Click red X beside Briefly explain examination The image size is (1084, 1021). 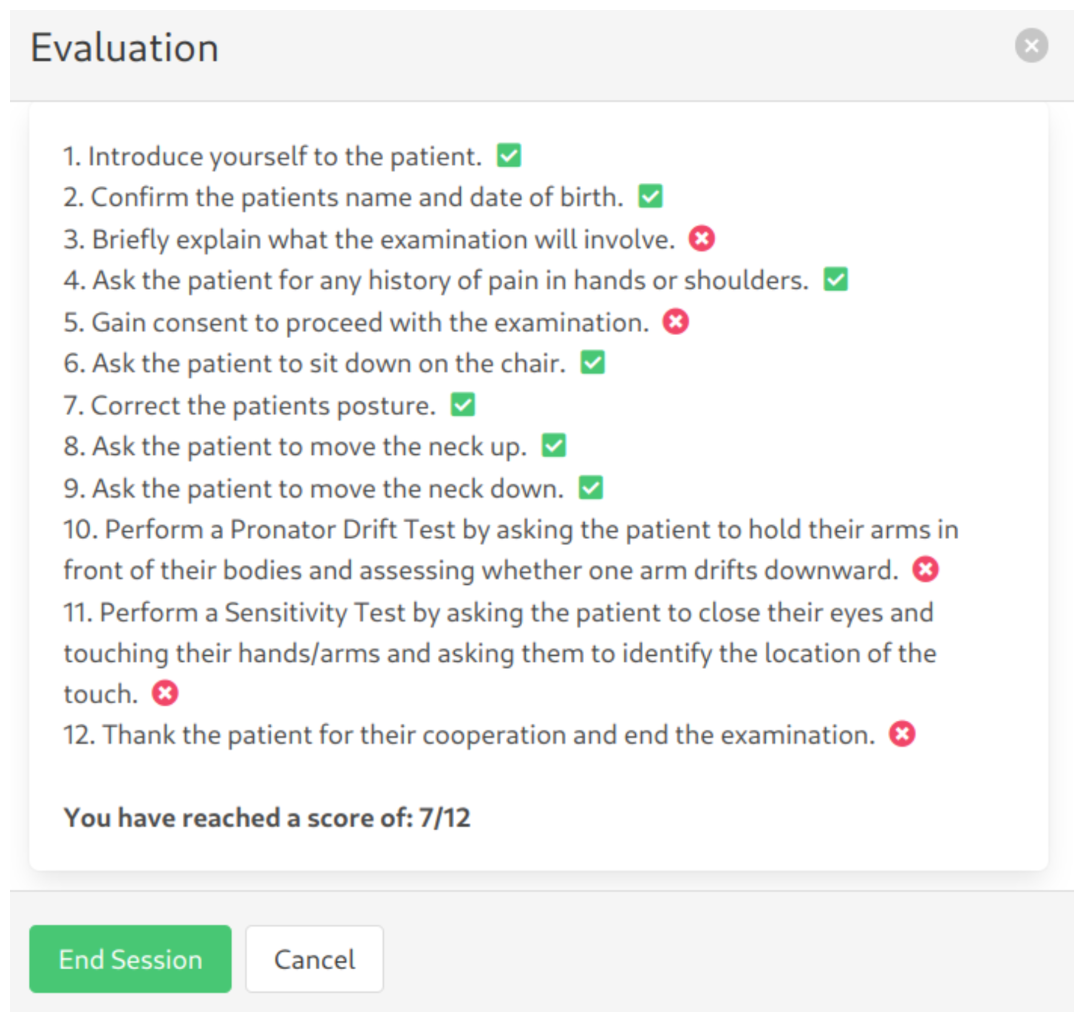coord(703,239)
